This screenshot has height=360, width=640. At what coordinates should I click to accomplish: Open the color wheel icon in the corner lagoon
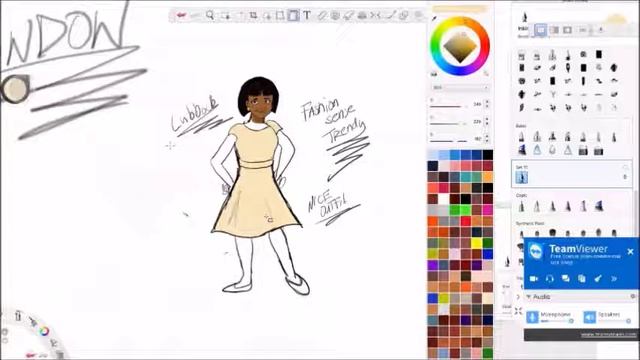[x=44, y=331]
